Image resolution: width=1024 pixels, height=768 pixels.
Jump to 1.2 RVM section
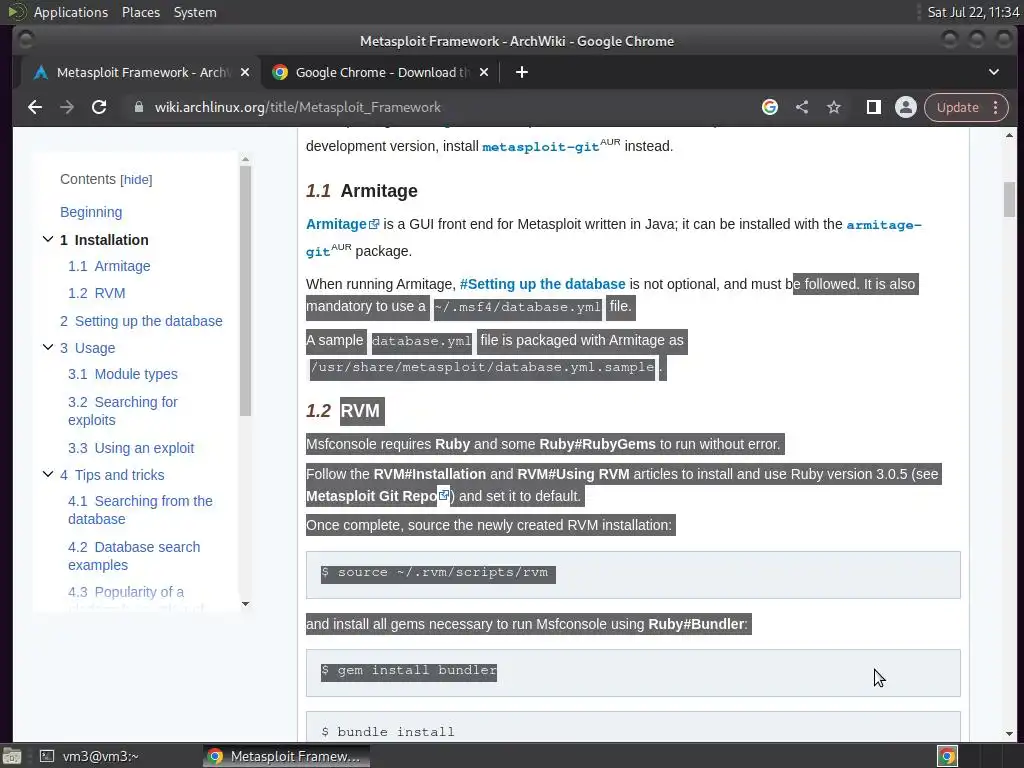(x=97, y=293)
